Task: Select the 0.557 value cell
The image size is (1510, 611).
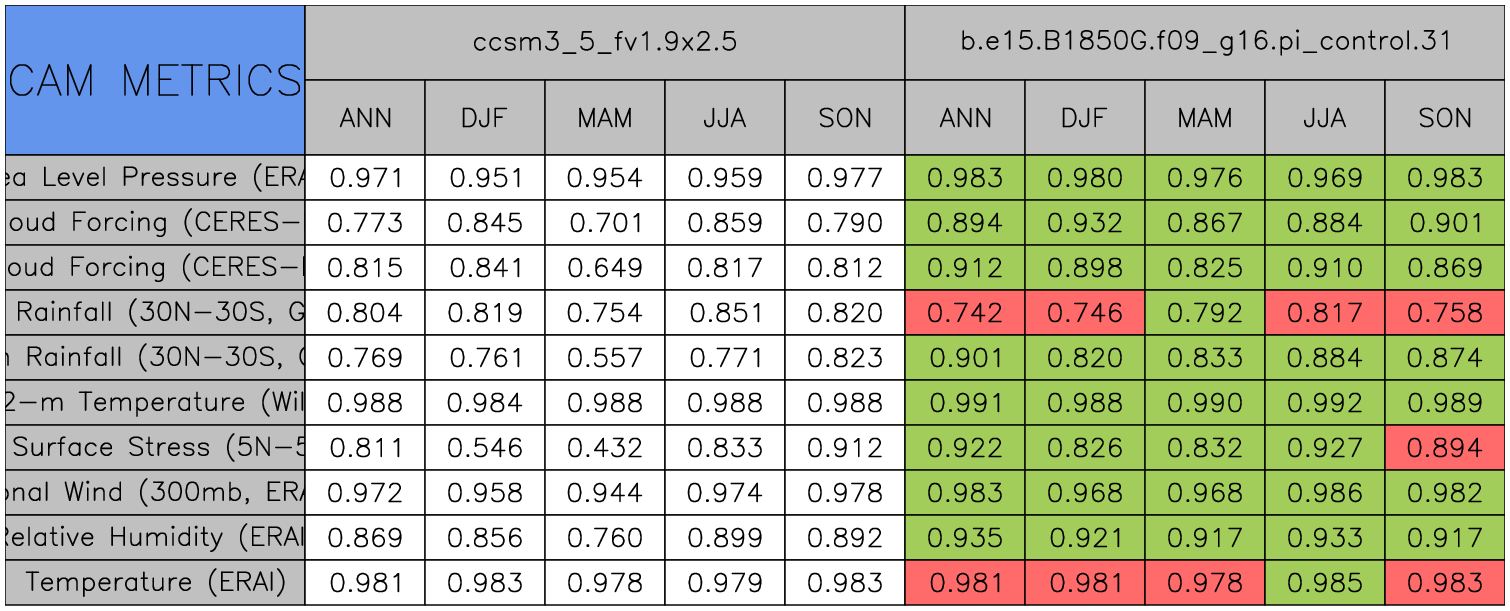Action: [605, 357]
